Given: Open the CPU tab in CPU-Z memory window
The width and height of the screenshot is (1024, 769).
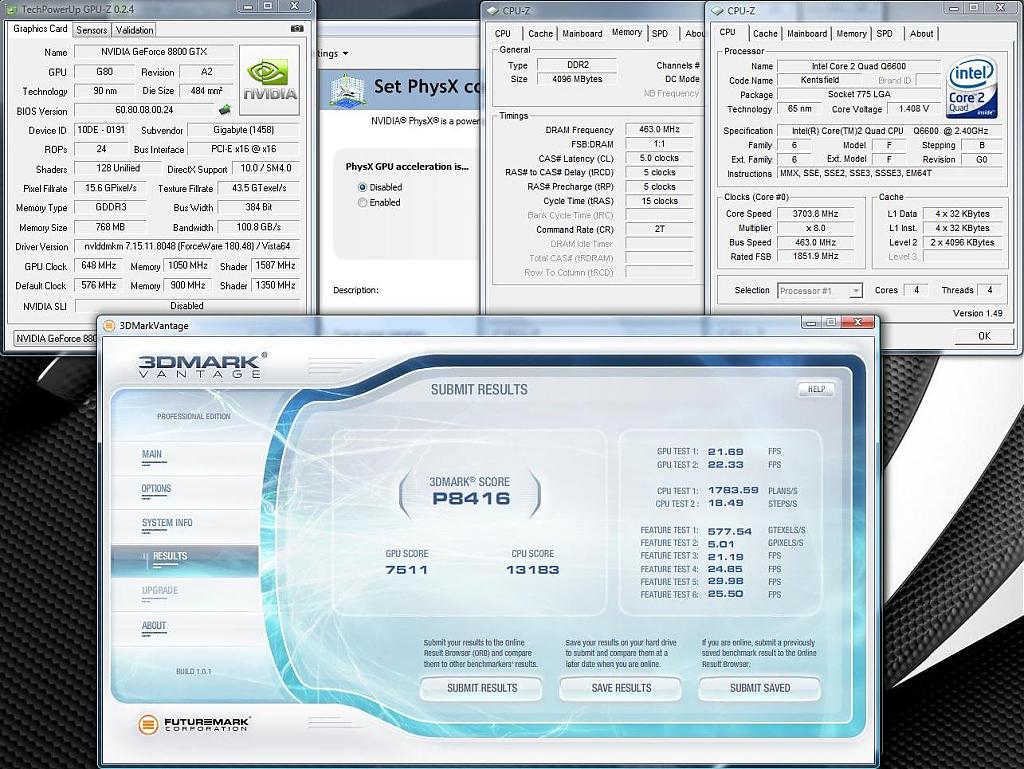Looking at the screenshot, I should tap(503, 34).
